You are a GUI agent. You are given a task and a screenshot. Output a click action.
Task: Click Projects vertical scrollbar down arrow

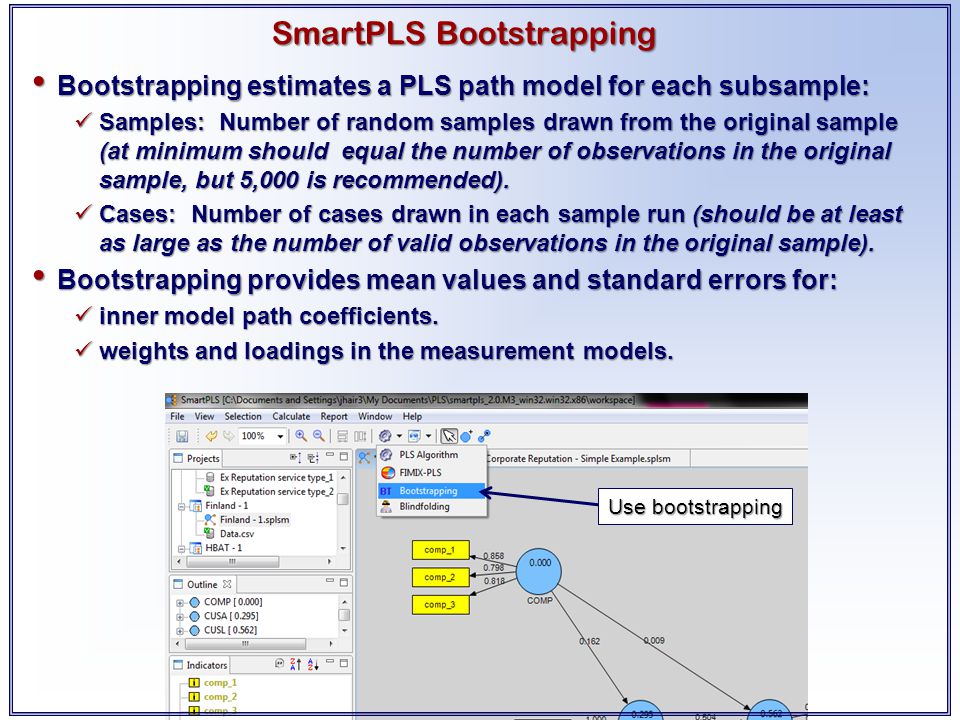(x=343, y=548)
